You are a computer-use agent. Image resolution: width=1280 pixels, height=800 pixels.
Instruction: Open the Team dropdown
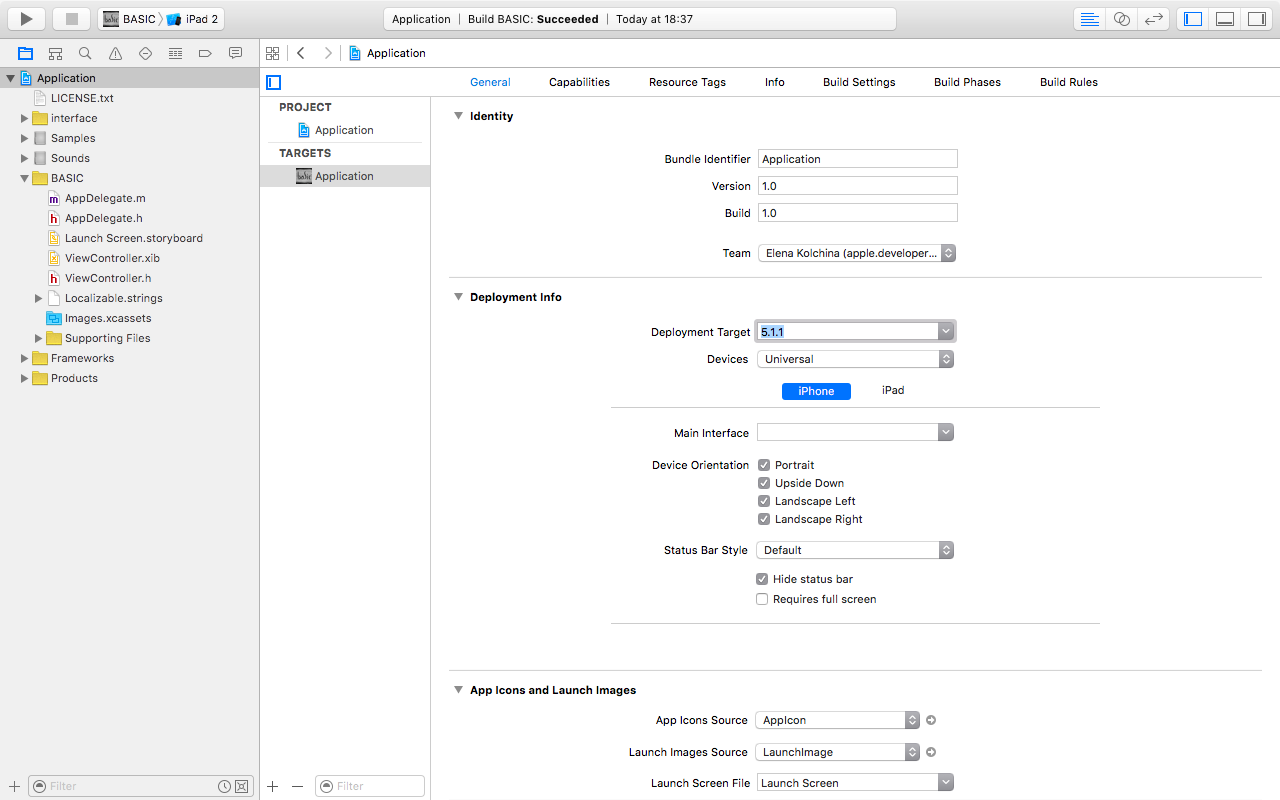[857, 253]
